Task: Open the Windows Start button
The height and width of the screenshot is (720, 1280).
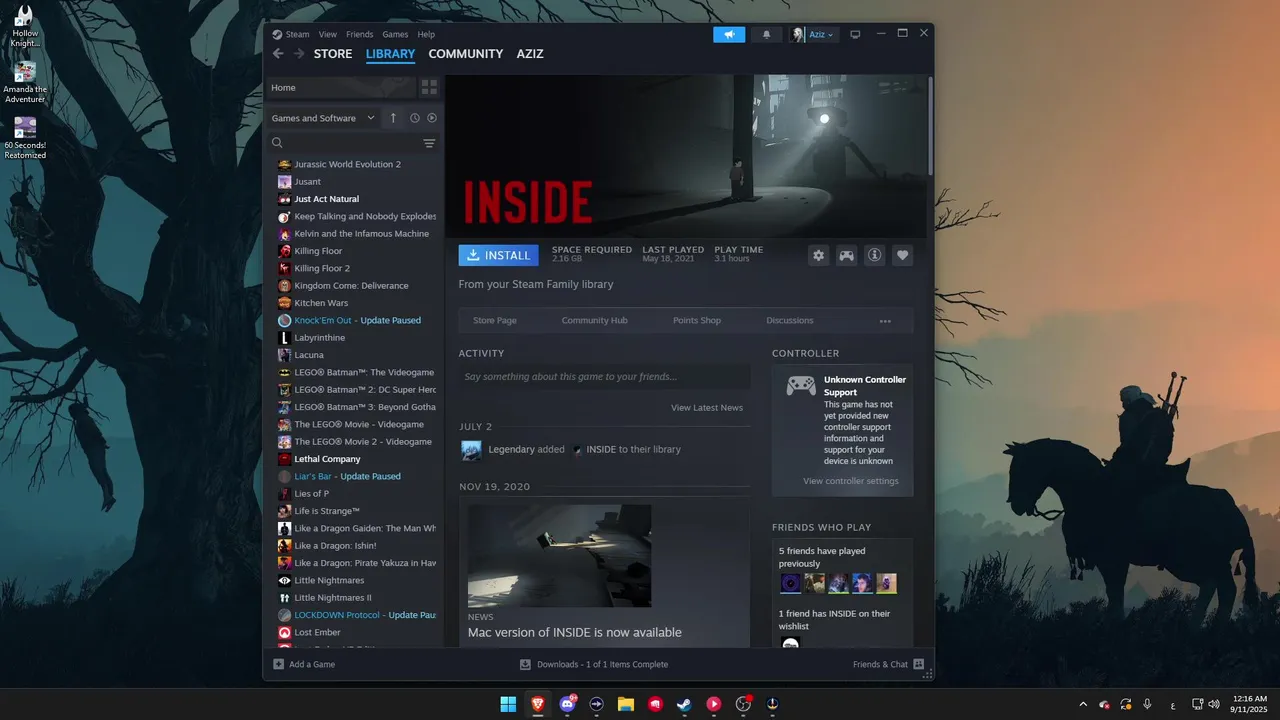Action: (508, 704)
